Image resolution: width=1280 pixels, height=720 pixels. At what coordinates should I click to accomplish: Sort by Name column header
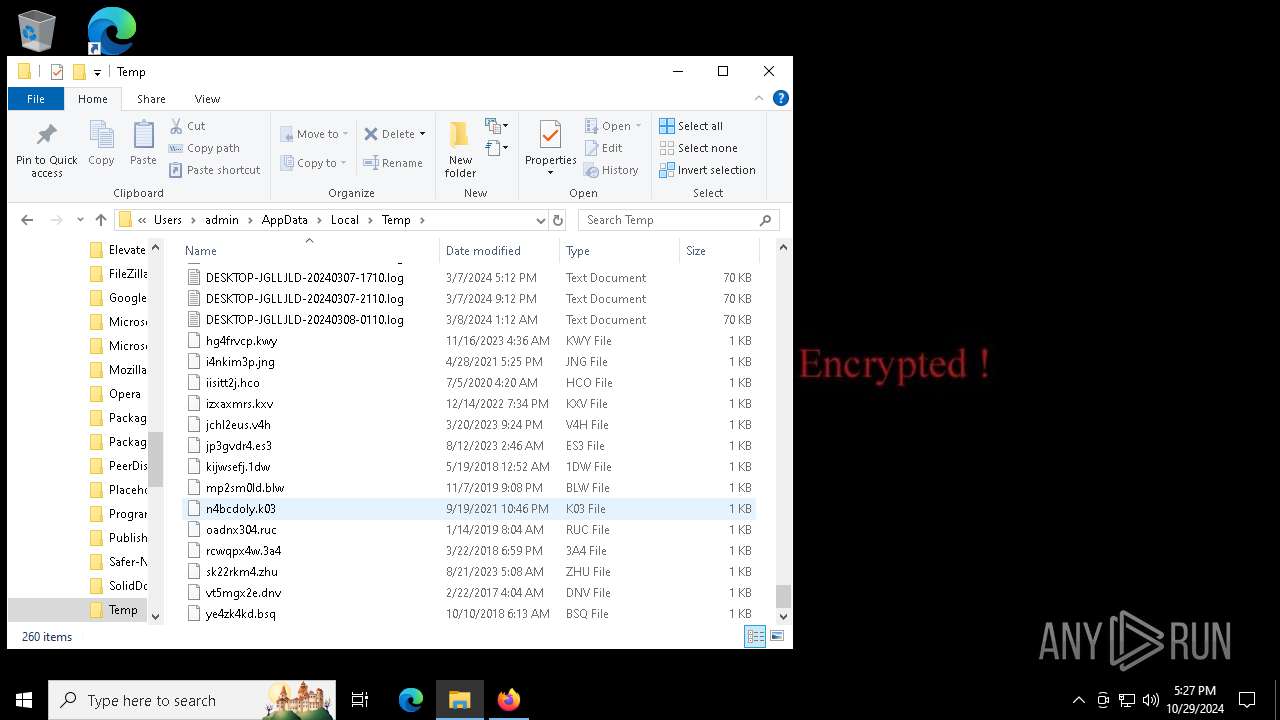click(310, 250)
